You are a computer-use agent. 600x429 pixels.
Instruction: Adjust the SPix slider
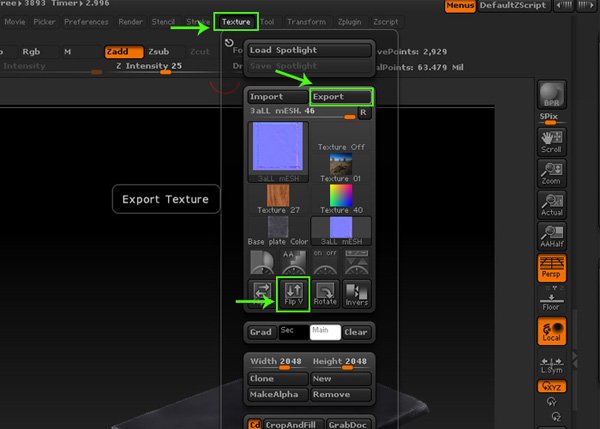550,119
